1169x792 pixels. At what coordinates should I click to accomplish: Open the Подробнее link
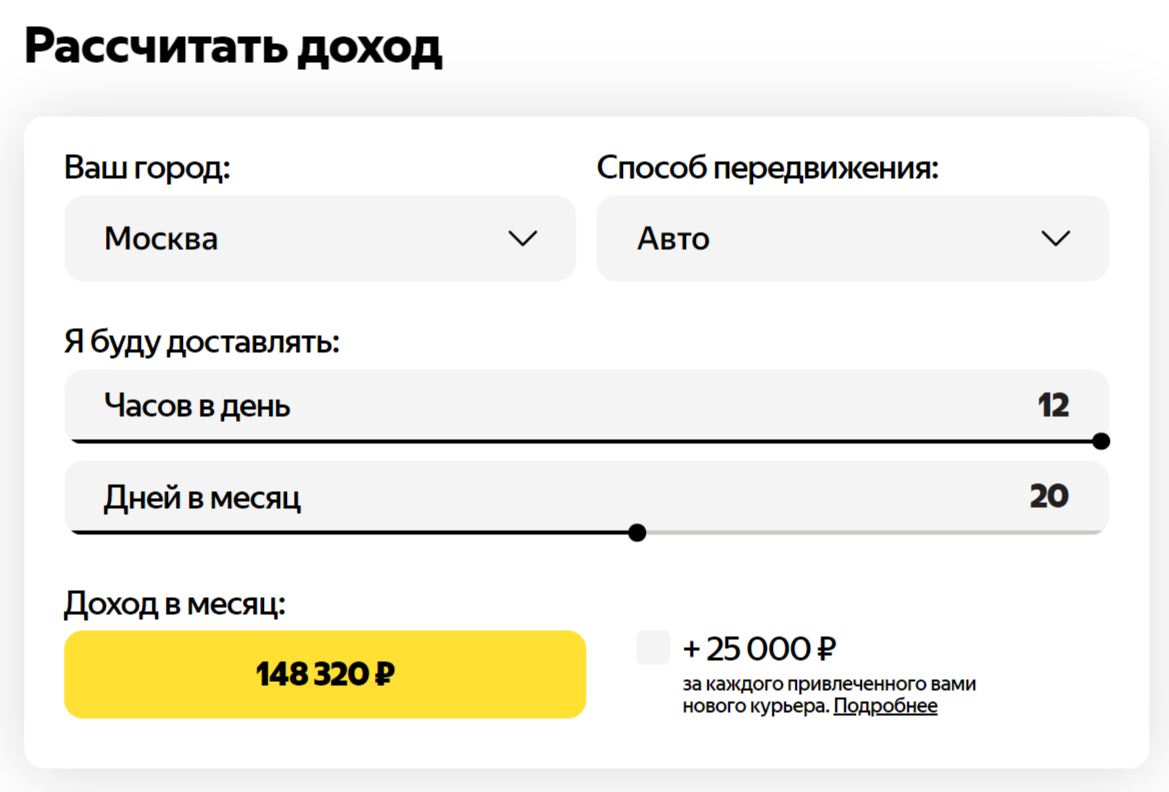click(x=885, y=706)
